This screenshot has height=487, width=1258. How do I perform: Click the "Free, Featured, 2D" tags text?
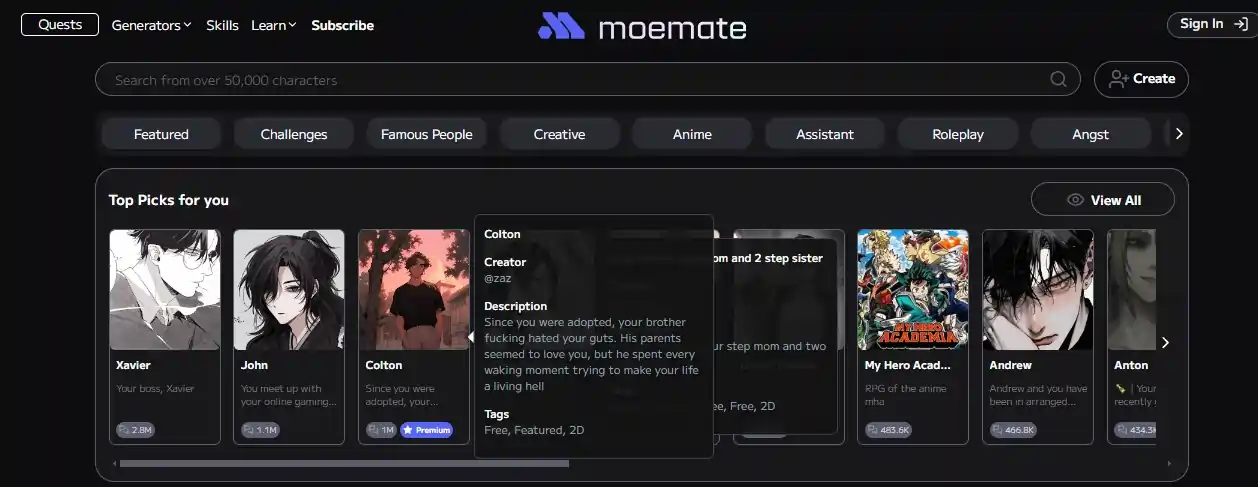pyautogui.click(x=534, y=430)
